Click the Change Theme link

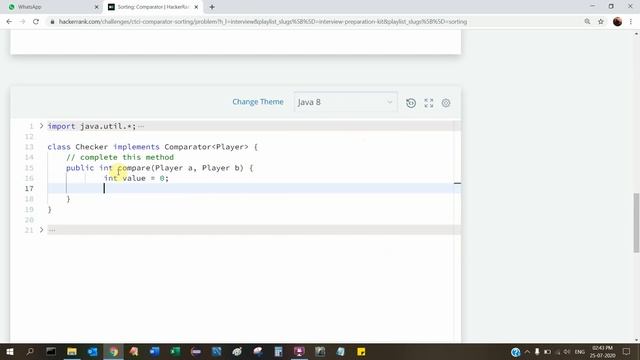pyautogui.click(x=258, y=102)
